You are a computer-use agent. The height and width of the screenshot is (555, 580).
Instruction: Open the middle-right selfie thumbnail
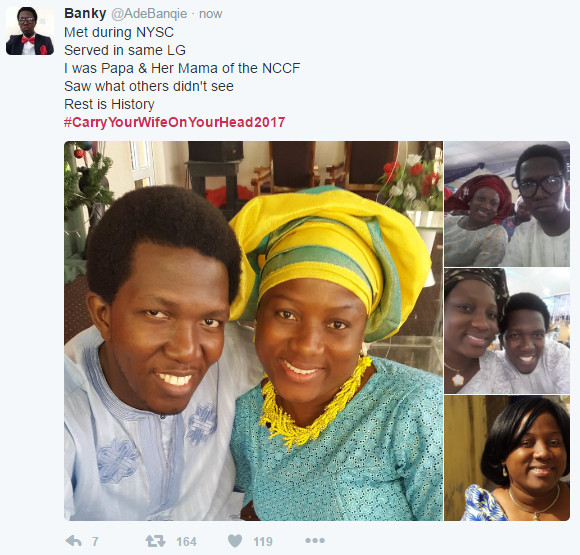[x=507, y=331]
